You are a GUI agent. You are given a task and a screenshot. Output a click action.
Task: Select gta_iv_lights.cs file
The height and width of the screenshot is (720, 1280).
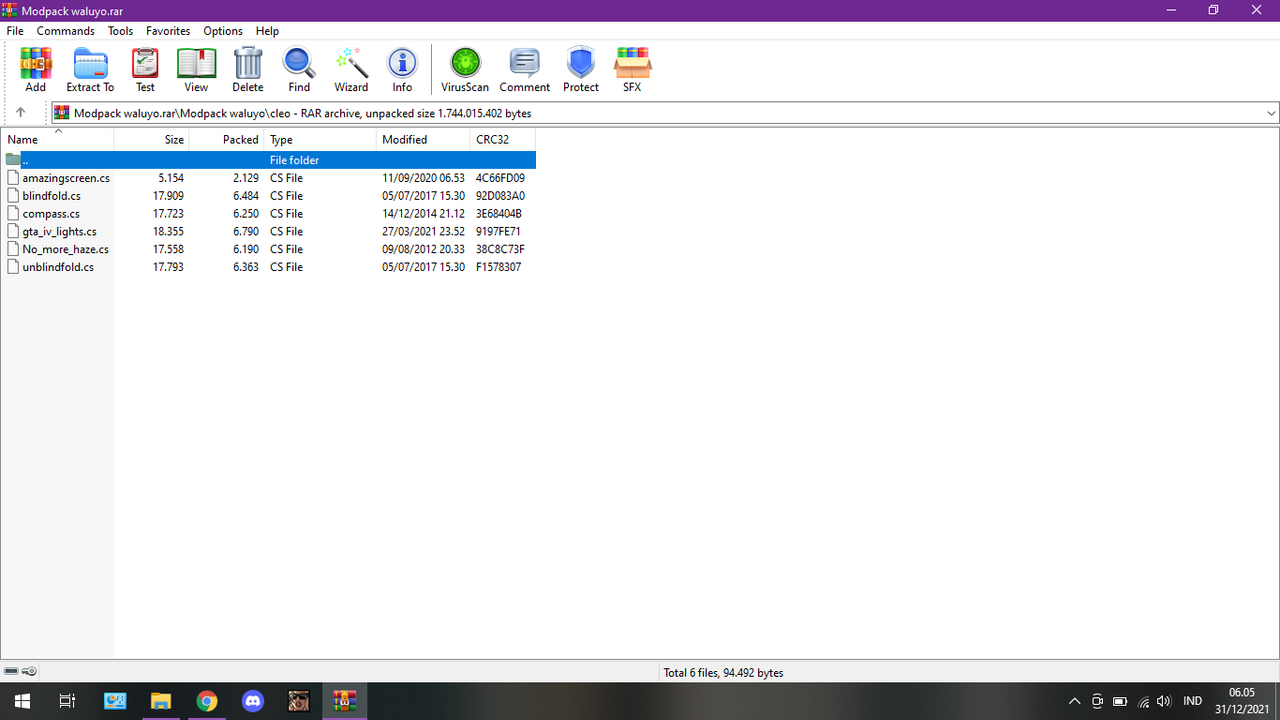(60, 232)
